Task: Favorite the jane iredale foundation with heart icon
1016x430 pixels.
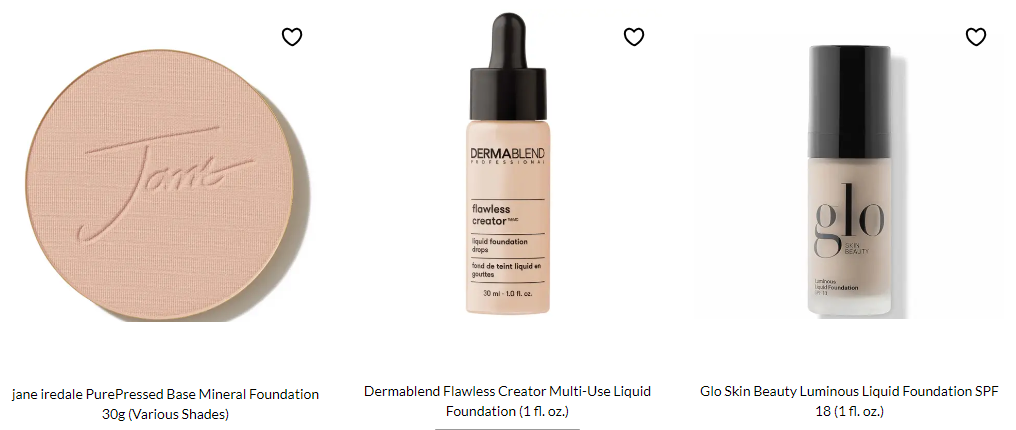Action: (x=292, y=37)
